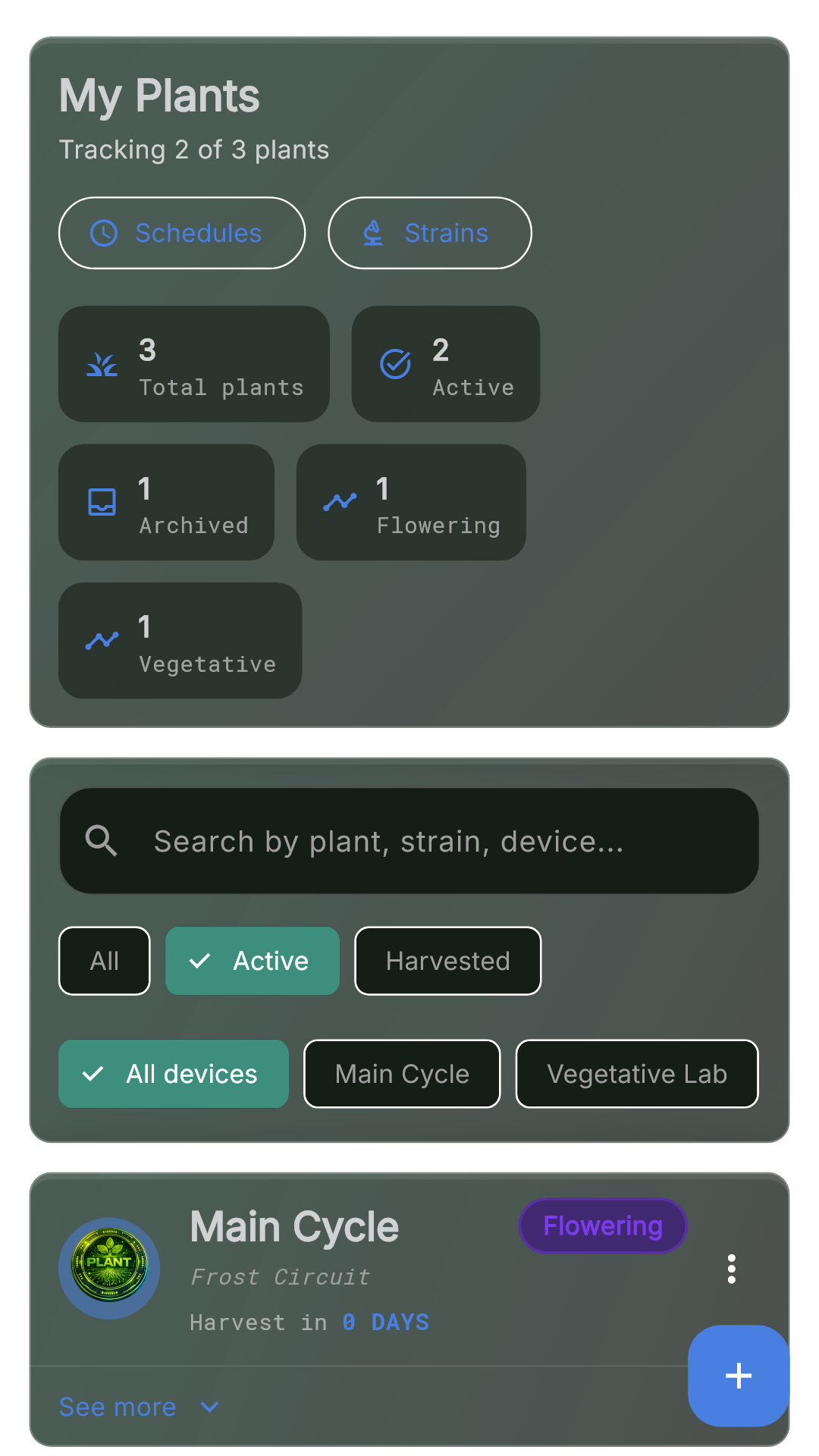
Task: Filter by Main Cycle device
Action: click(x=402, y=1074)
